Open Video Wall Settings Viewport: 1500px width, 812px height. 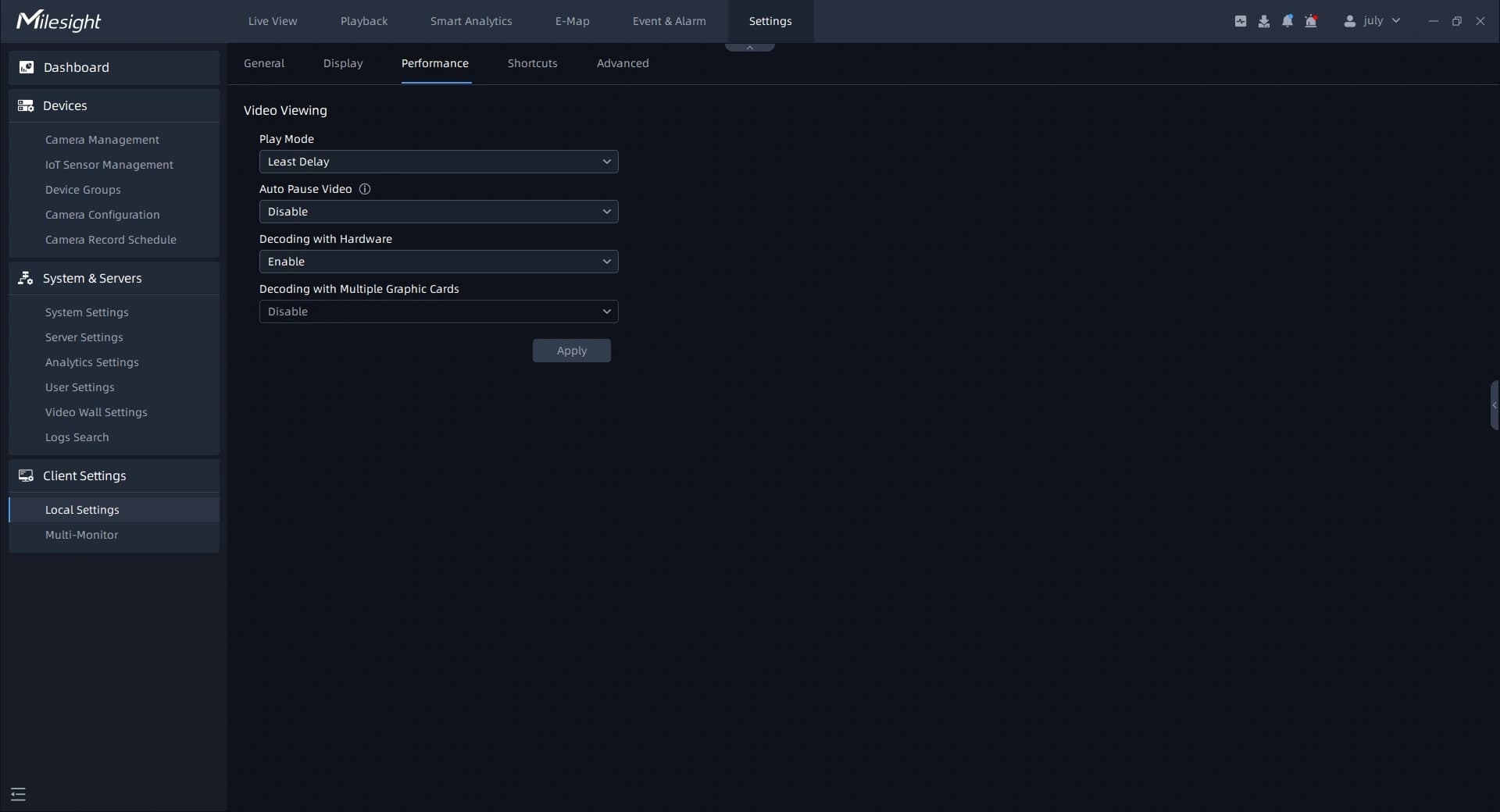pyautogui.click(x=96, y=412)
